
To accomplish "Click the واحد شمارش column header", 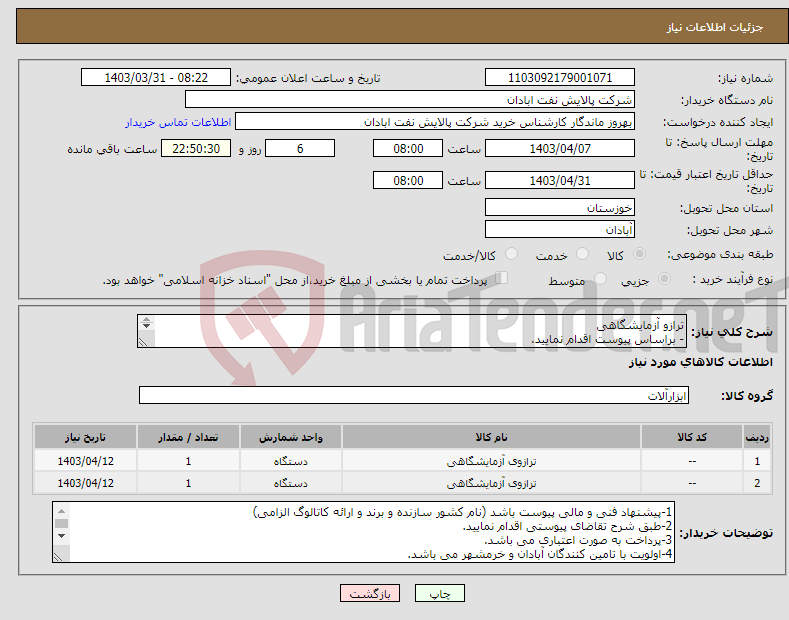I will 291,437.
